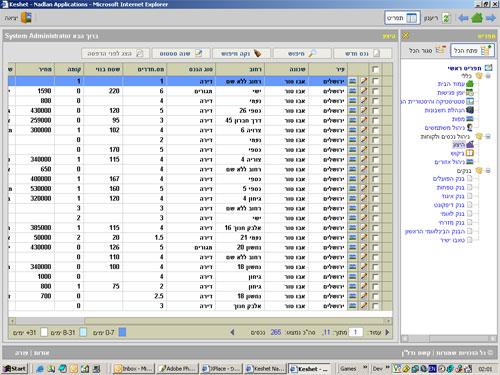Click the blue details icon in 700 row
The image size is (500, 375).
coord(353,296)
